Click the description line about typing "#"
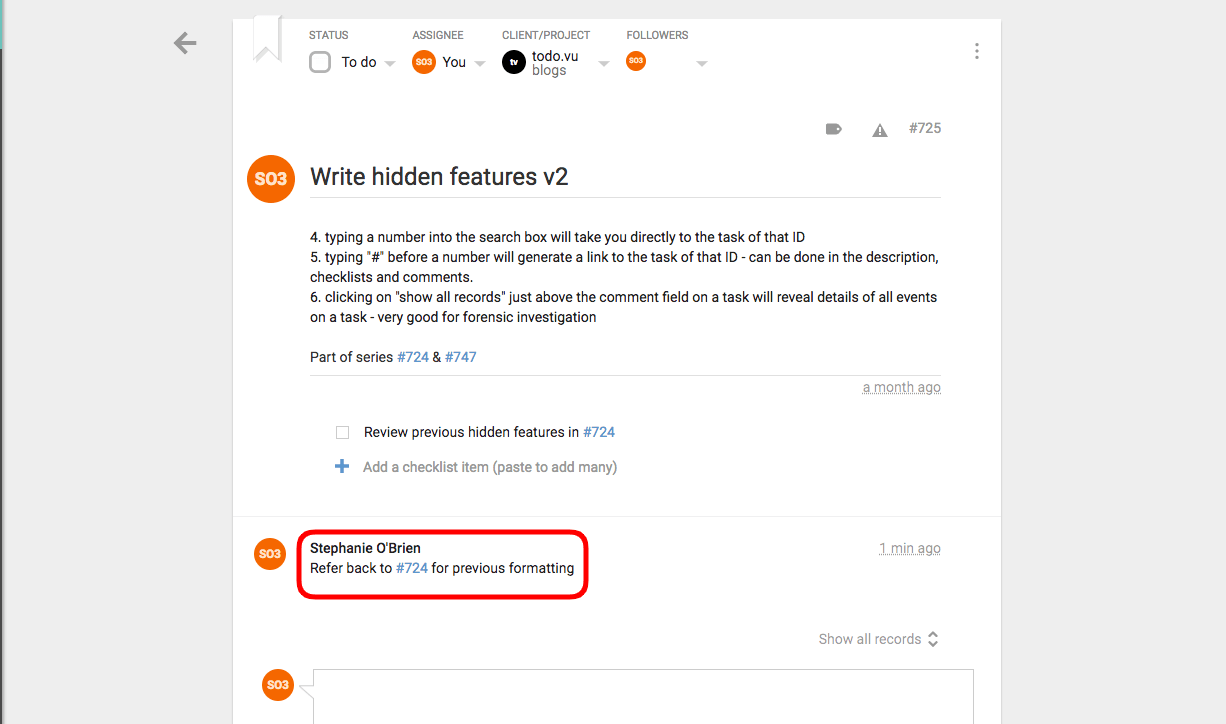Viewport: 1226px width, 724px height. (624, 267)
